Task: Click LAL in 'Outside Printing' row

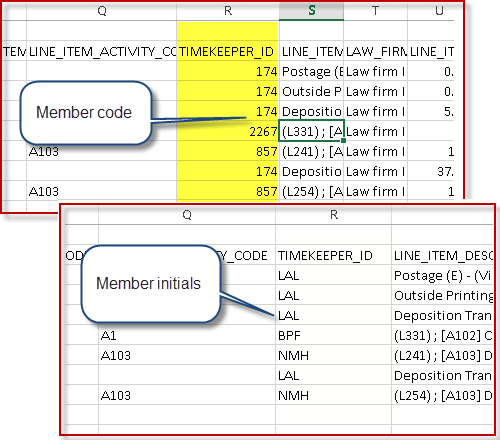Action: (x=334, y=295)
